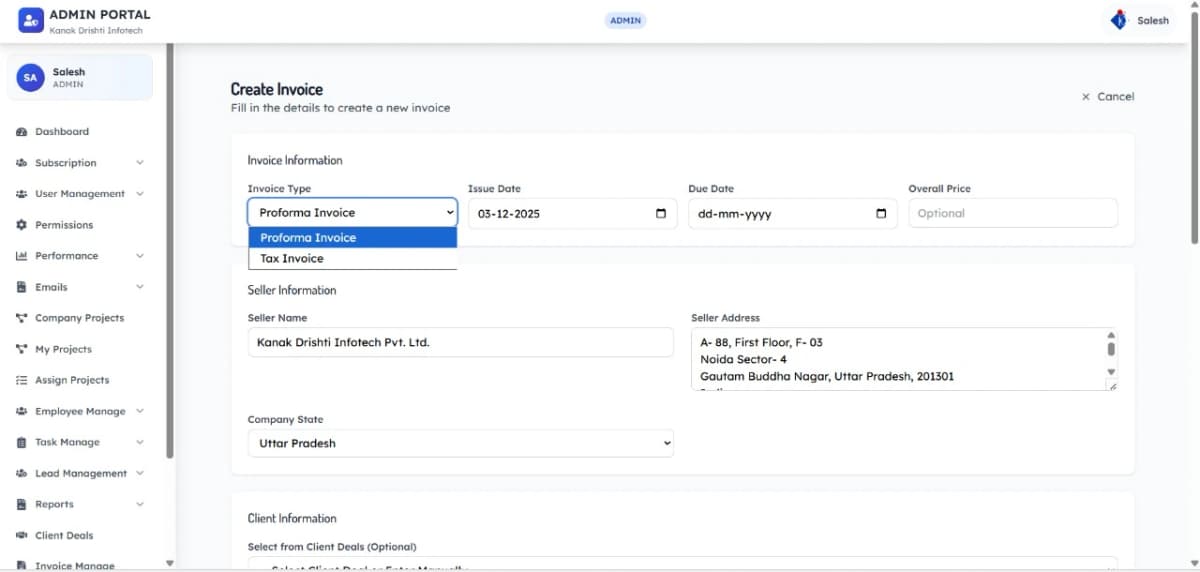1200x572 pixels.
Task: Click the main page vertical scrollbar
Action: tap(1195, 130)
